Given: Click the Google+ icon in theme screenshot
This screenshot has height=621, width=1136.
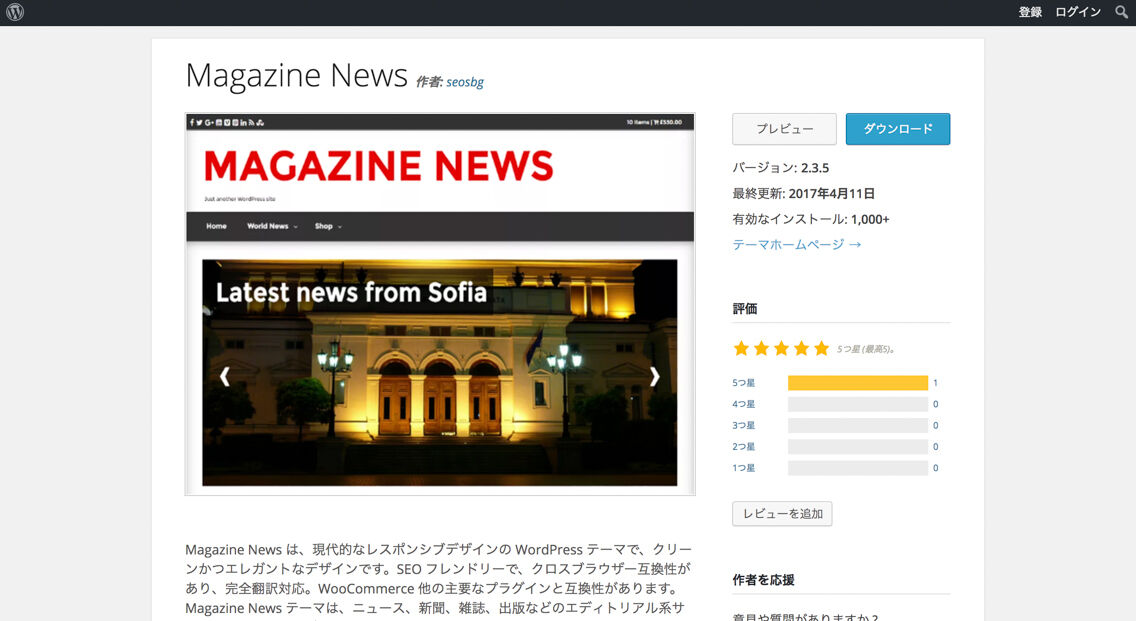Looking at the screenshot, I should coord(209,122).
